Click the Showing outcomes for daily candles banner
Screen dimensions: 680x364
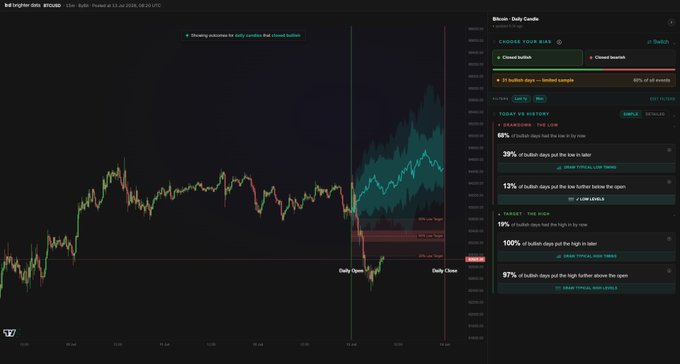[x=243, y=36]
